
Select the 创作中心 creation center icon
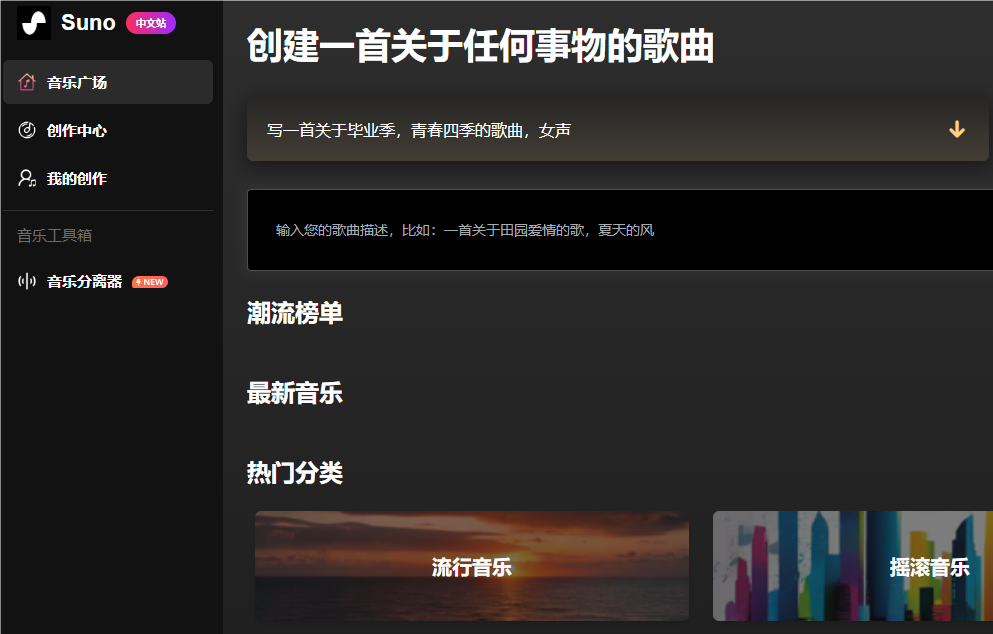(x=25, y=130)
